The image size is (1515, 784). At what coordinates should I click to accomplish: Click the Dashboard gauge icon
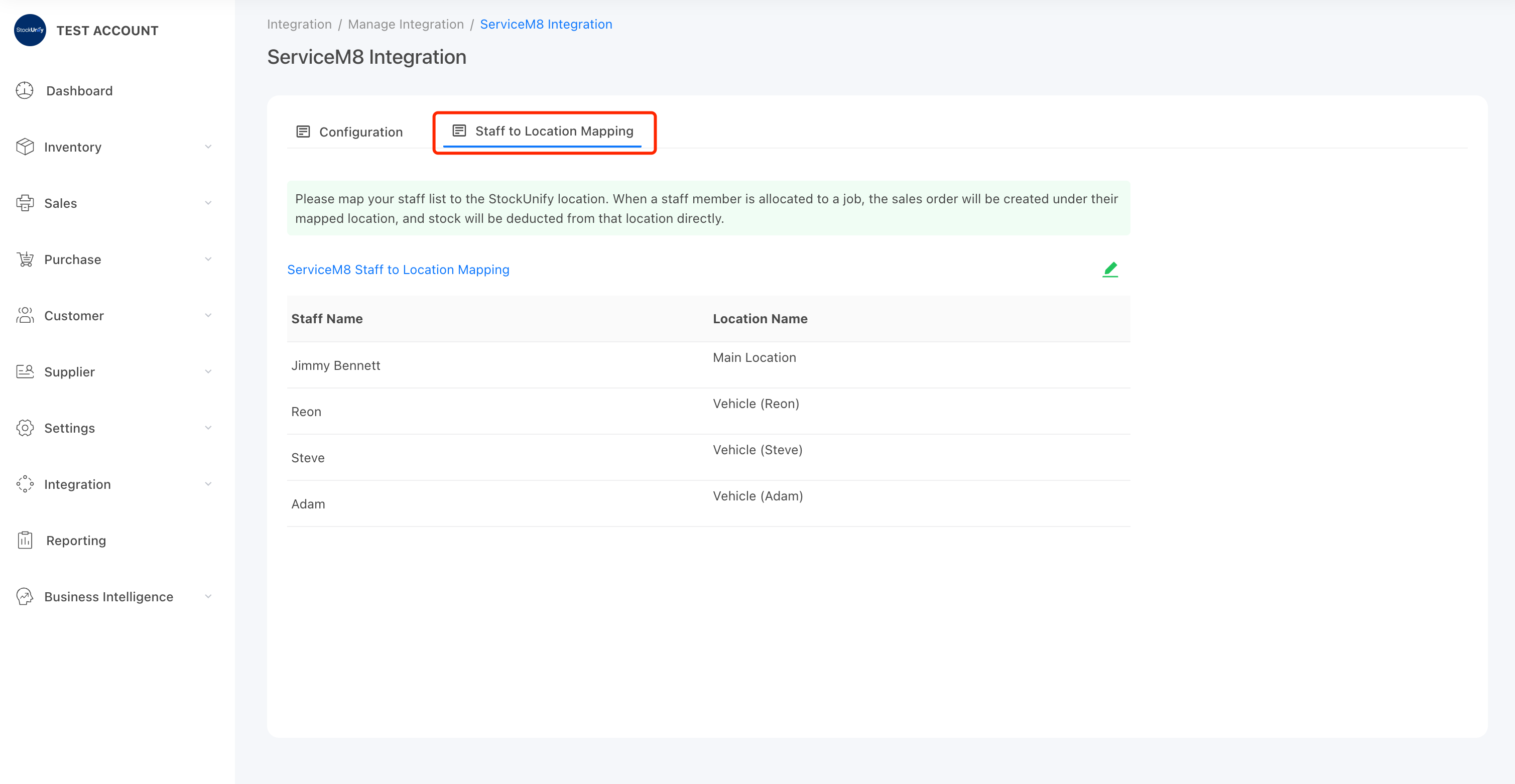point(25,90)
